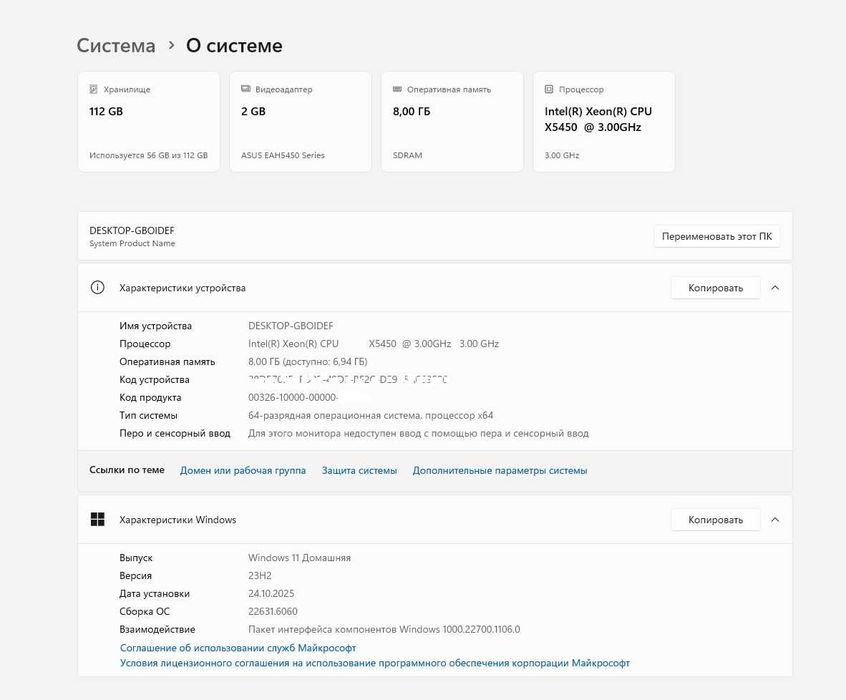Viewport: 846px width, 700px height.
Task: Open Условия лицензионного соглашения Майкрософт link
Action: [374, 663]
